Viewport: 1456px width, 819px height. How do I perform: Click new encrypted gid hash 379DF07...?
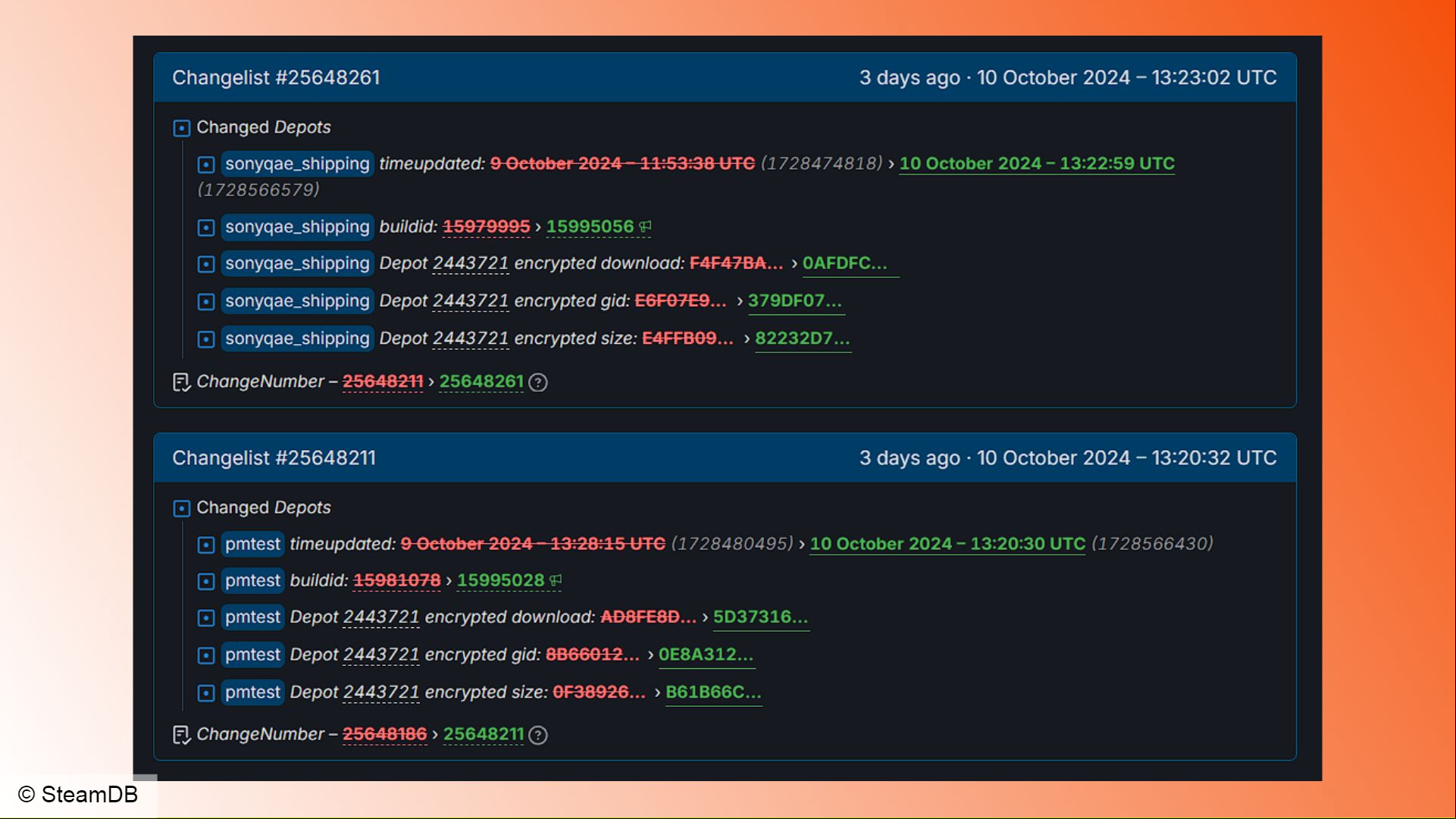pyautogui.click(x=795, y=301)
